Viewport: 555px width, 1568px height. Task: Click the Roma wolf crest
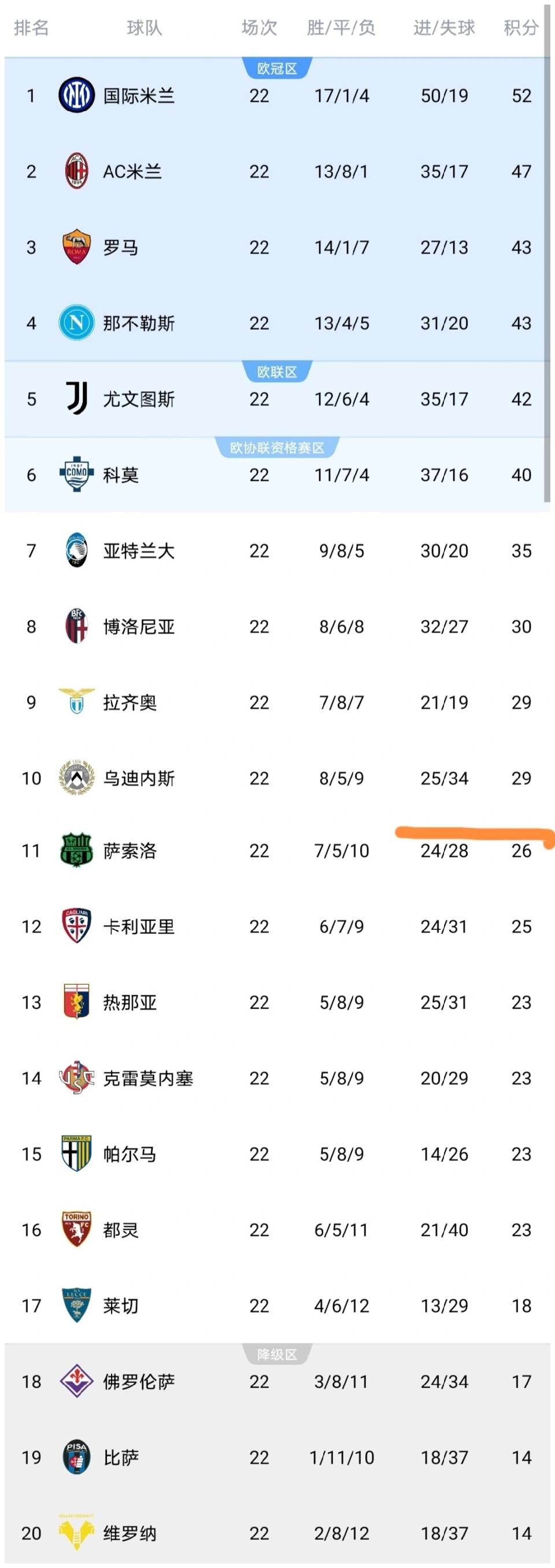click(76, 247)
